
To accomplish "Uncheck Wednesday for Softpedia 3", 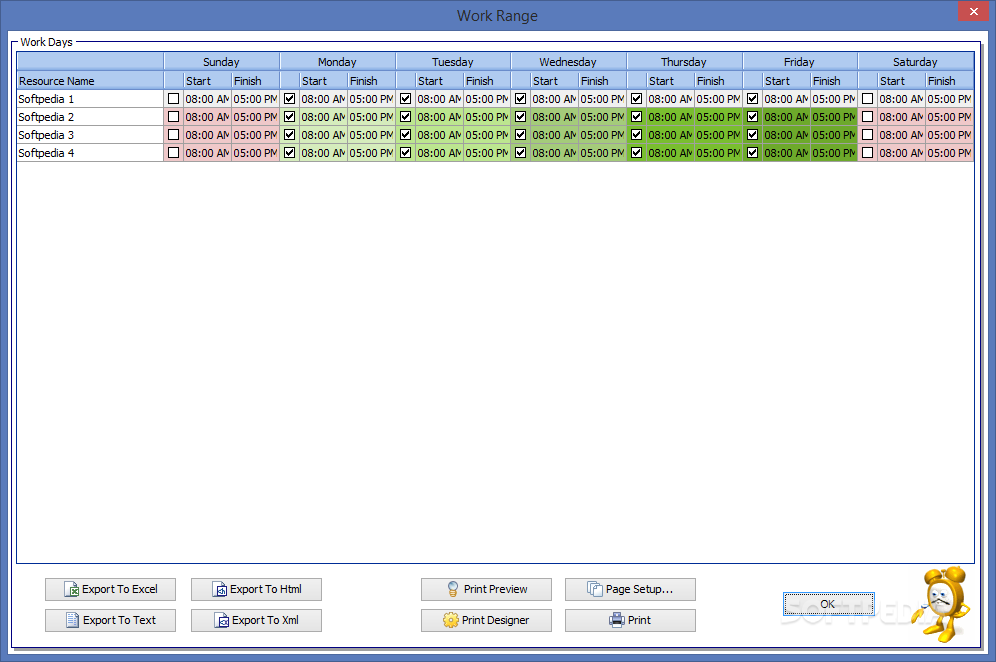I will click(x=521, y=135).
